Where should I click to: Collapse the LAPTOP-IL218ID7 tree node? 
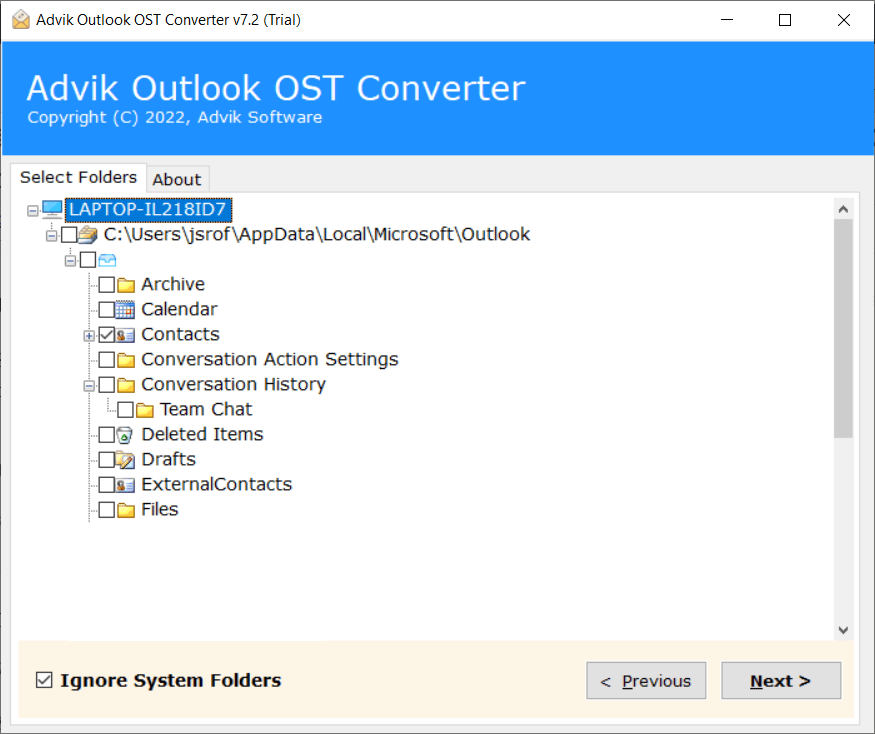click(33, 210)
